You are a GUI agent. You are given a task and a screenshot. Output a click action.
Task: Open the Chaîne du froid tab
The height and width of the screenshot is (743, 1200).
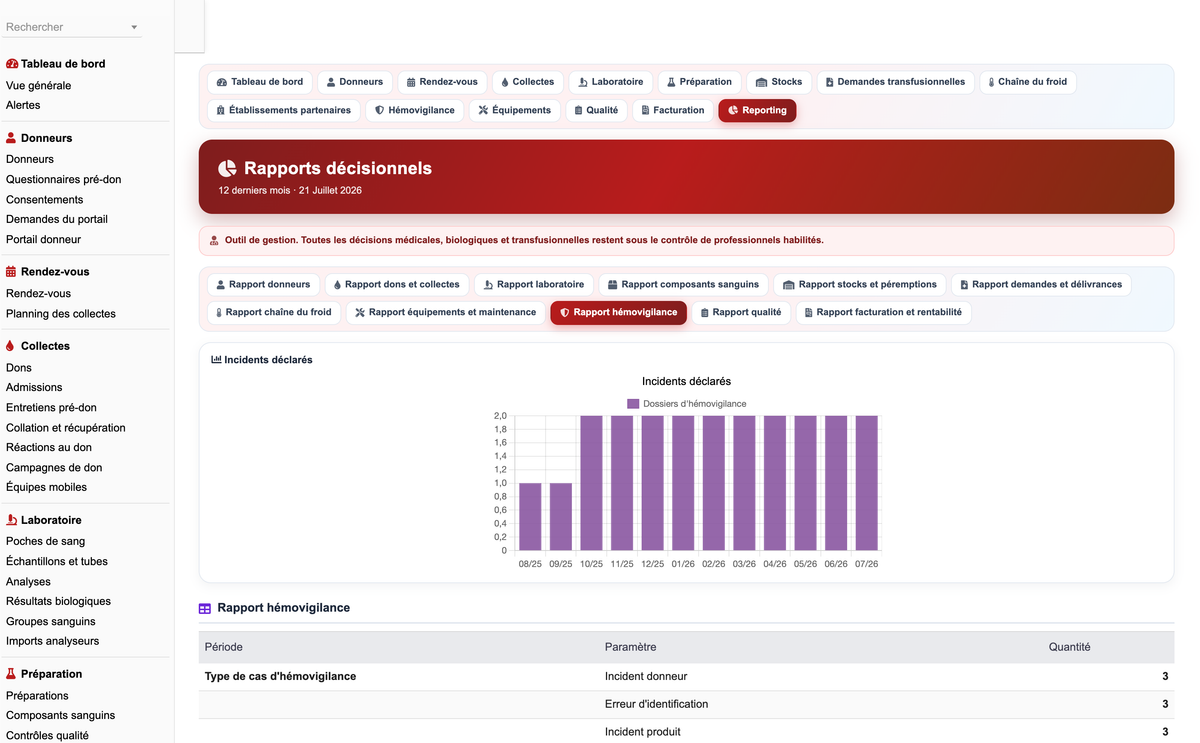tap(1028, 82)
